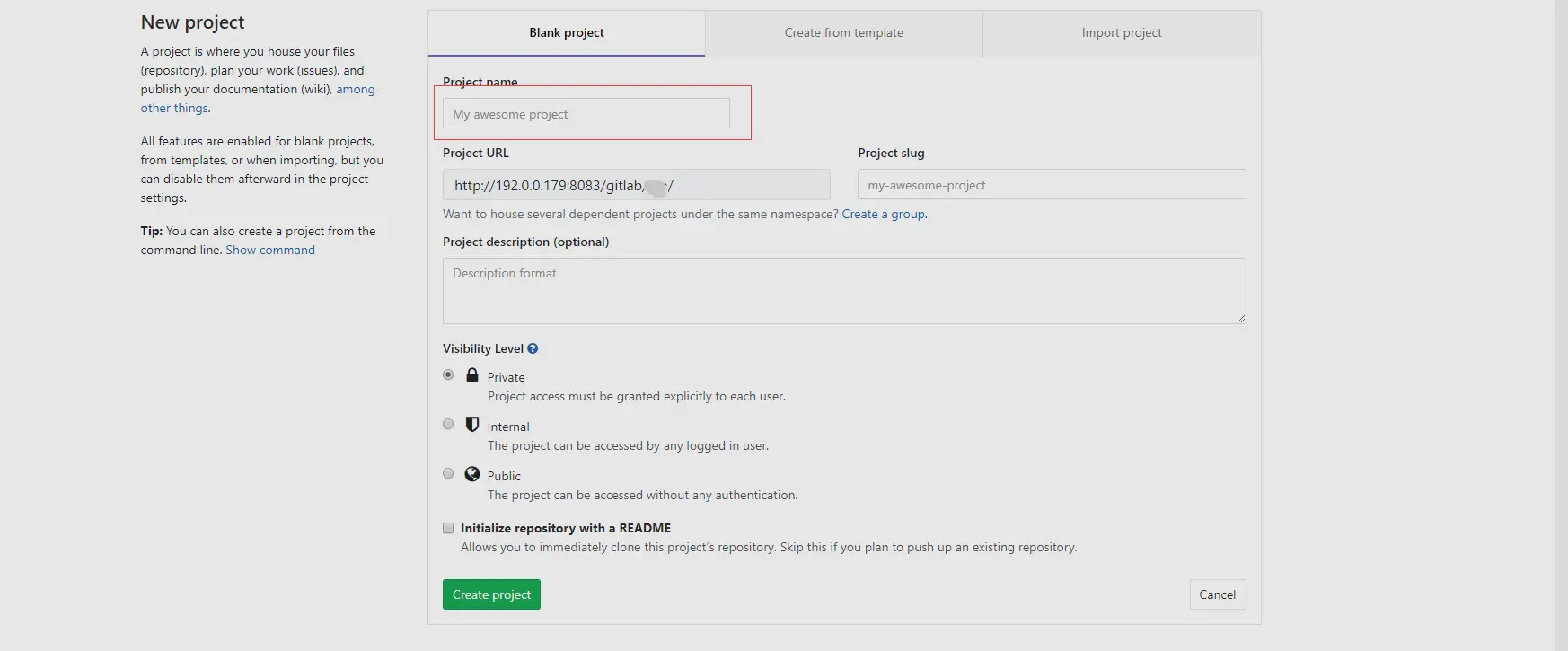This screenshot has height=651, width=1568.
Task: Open the Show command link
Action: [270, 250]
